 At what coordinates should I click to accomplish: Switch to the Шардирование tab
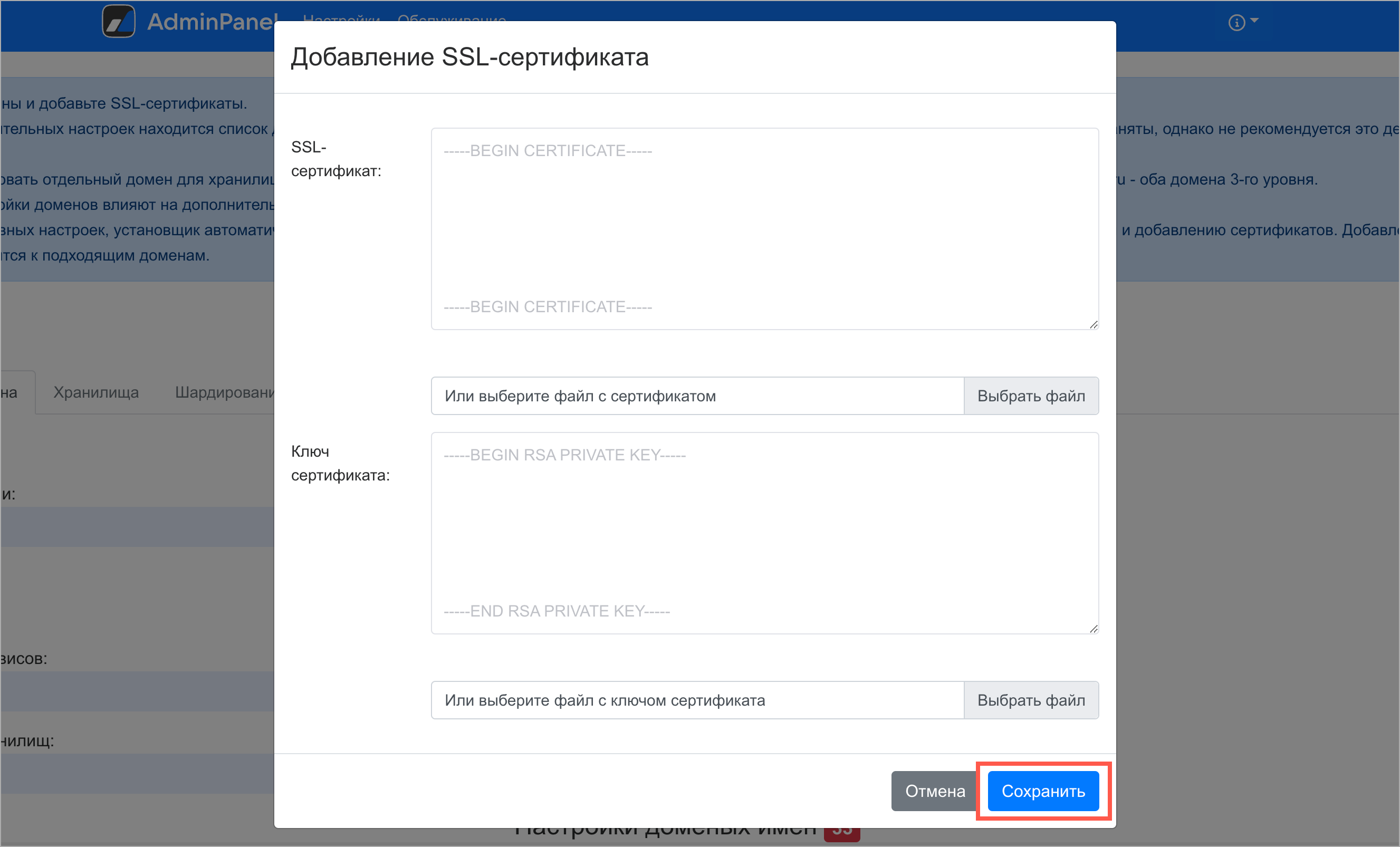(224, 392)
